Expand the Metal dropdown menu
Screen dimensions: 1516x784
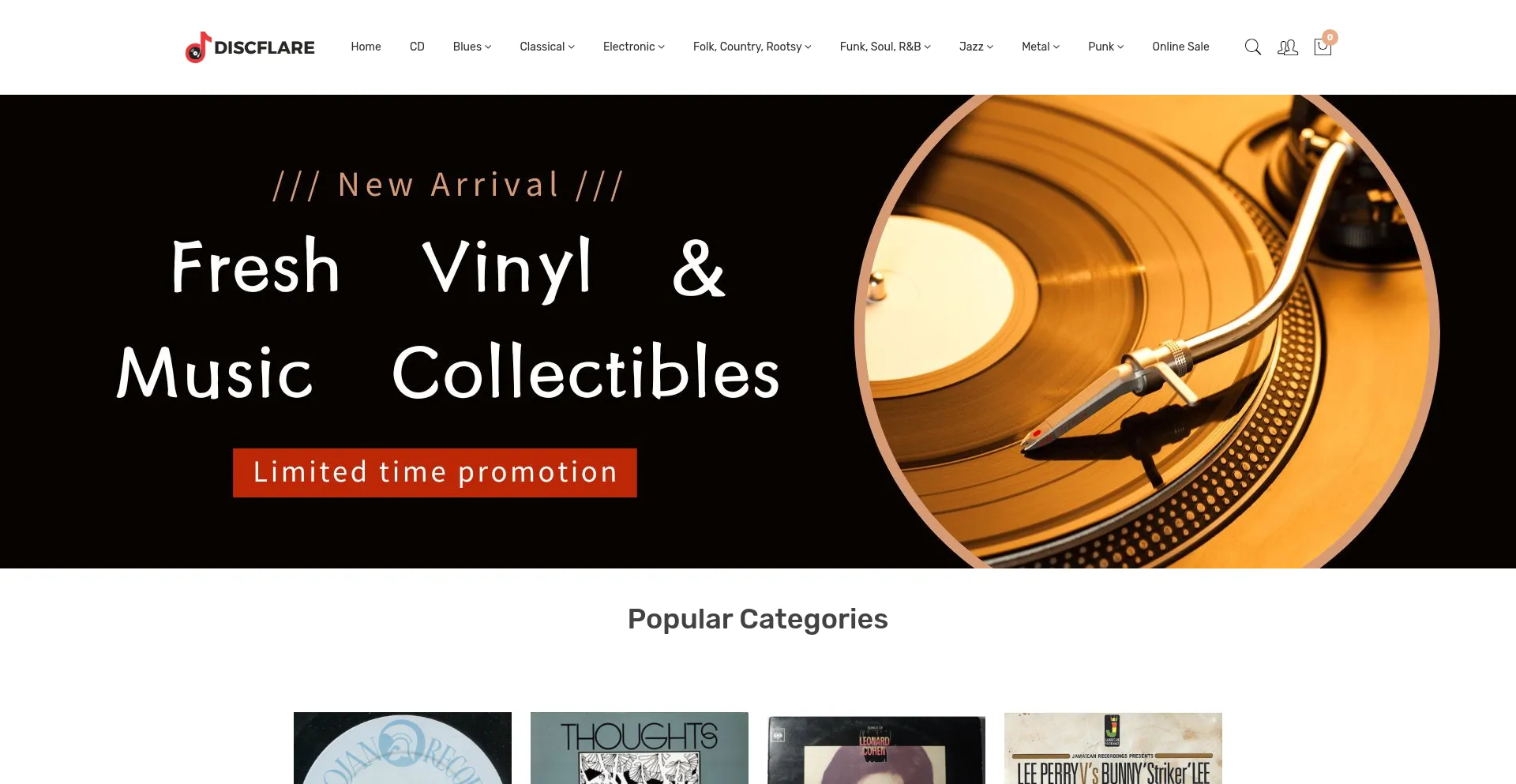1041,47
